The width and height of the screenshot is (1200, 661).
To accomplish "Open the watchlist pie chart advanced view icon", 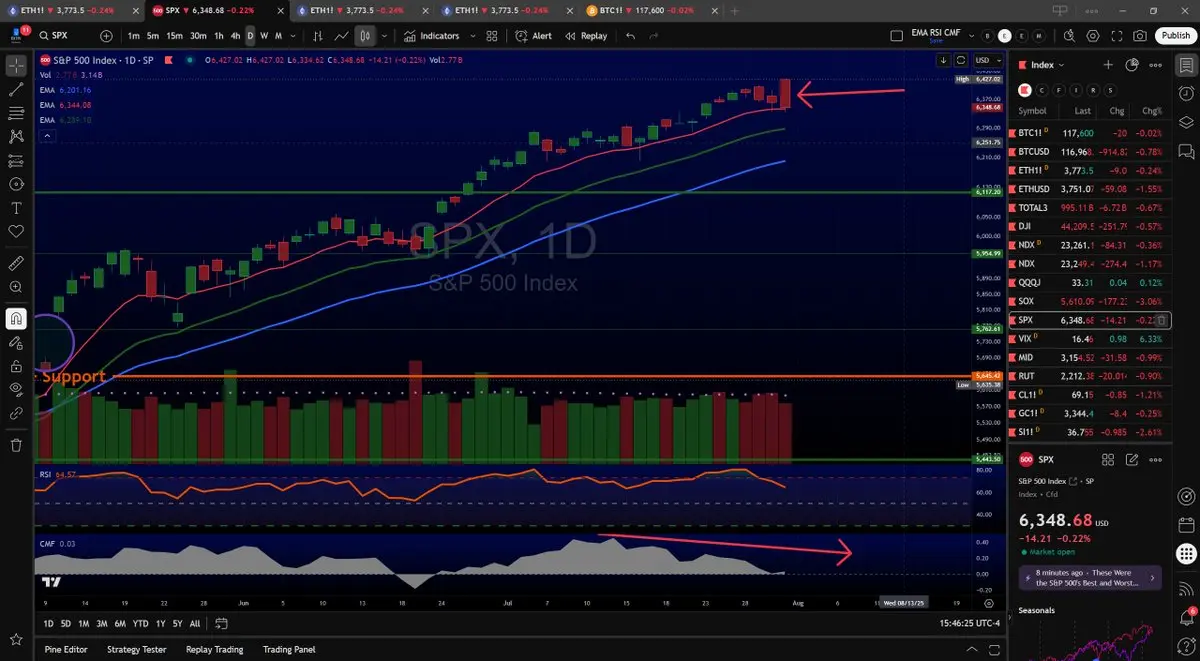I will (1132, 65).
